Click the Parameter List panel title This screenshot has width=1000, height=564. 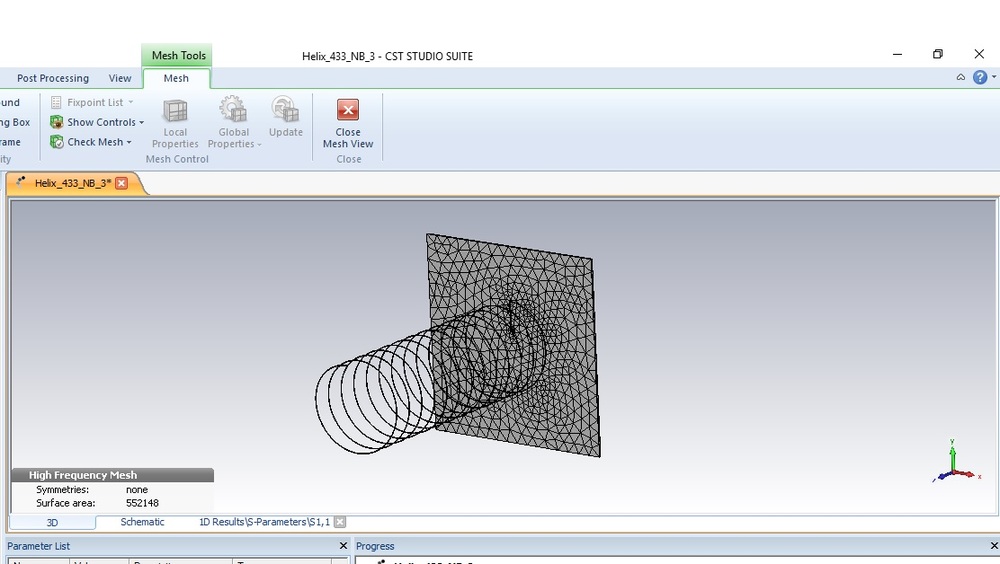click(38, 546)
